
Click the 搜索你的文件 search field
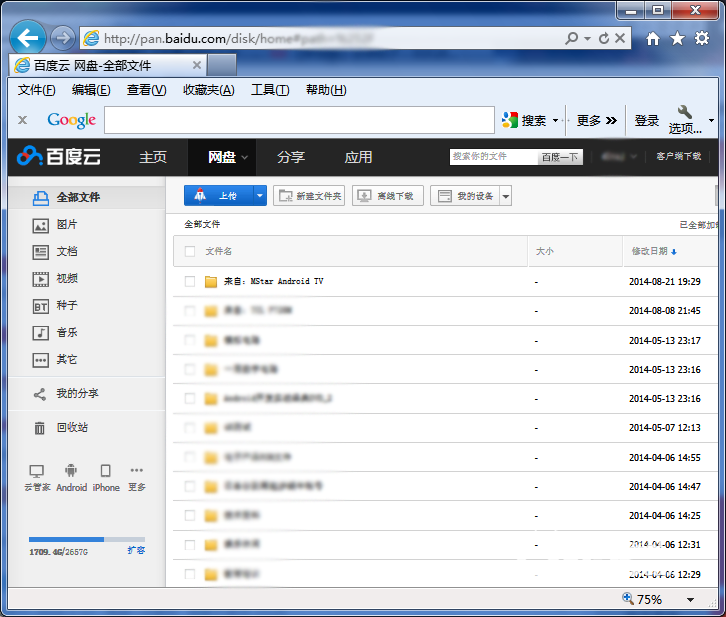click(x=492, y=157)
